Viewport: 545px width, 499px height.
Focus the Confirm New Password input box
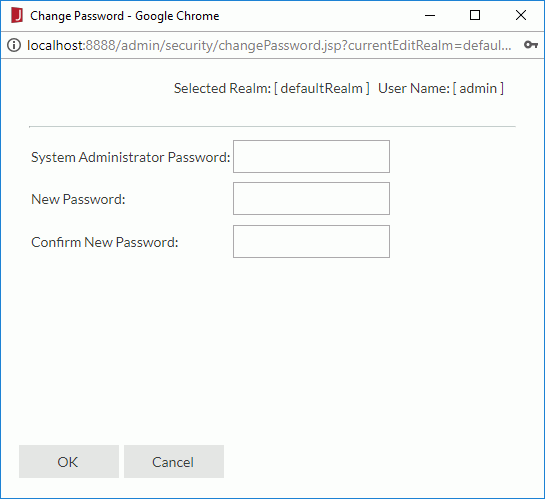point(311,242)
